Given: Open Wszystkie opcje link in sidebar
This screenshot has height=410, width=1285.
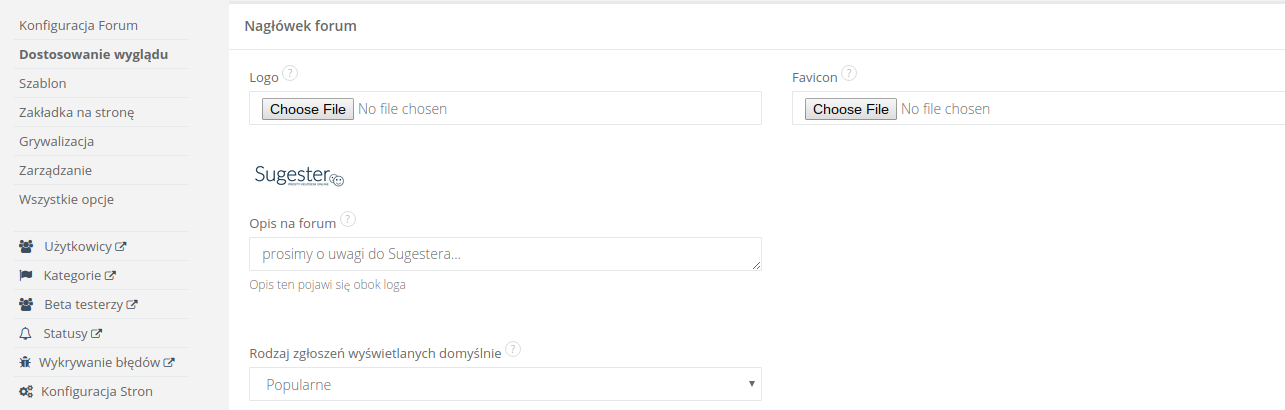Looking at the screenshot, I should pyautogui.click(x=66, y=199).
